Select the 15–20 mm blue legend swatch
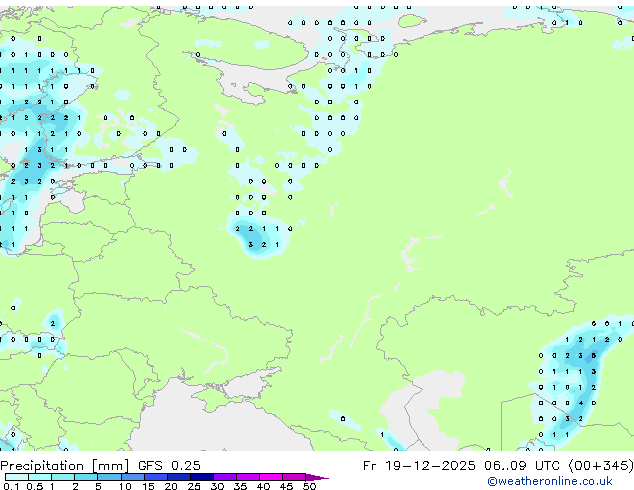Image resolution: width=634 pixels, height=490 pixels. pos(156,477)
